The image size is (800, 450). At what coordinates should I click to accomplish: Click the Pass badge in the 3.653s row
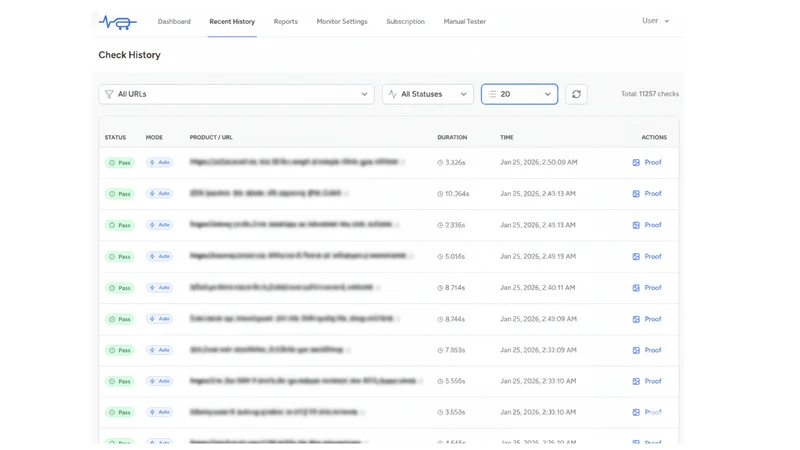pos(120,413)
